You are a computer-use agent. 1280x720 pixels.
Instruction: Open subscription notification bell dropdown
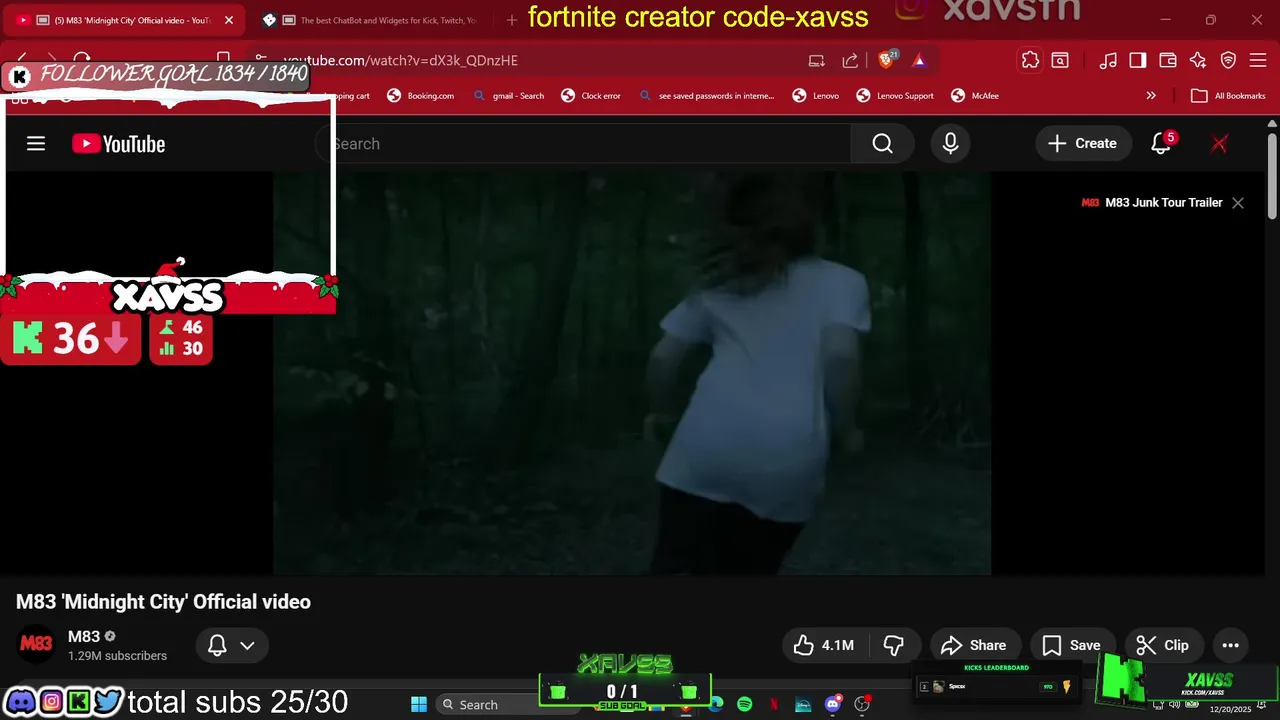(231, 645)
